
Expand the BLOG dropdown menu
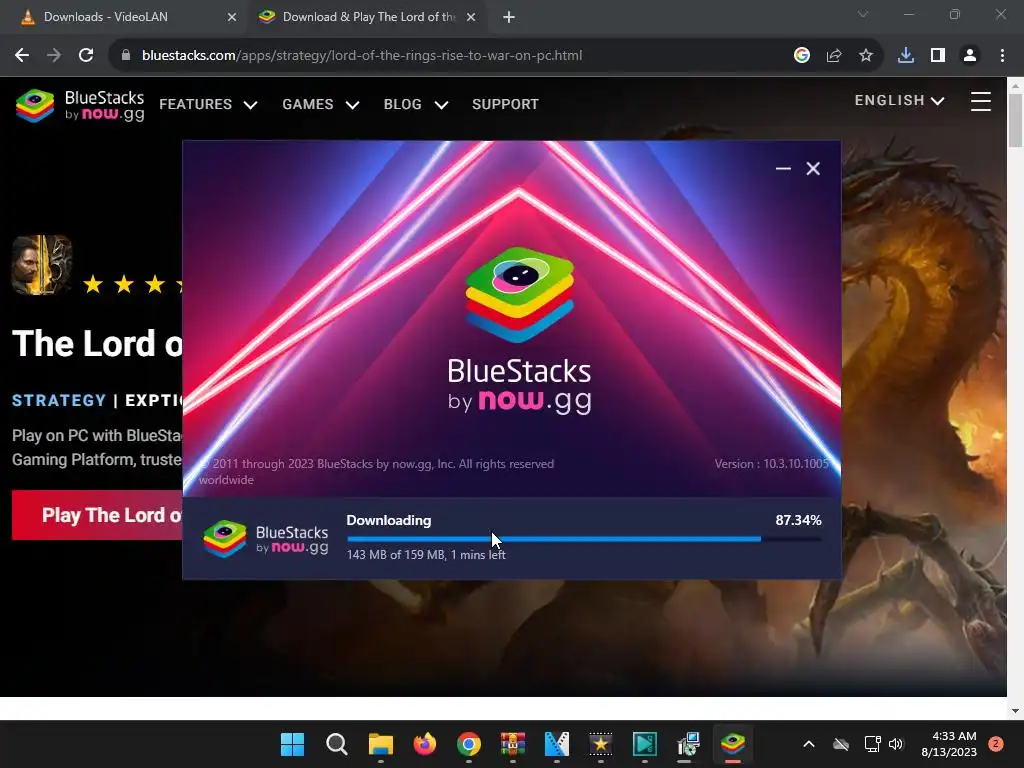click(416, 104)
